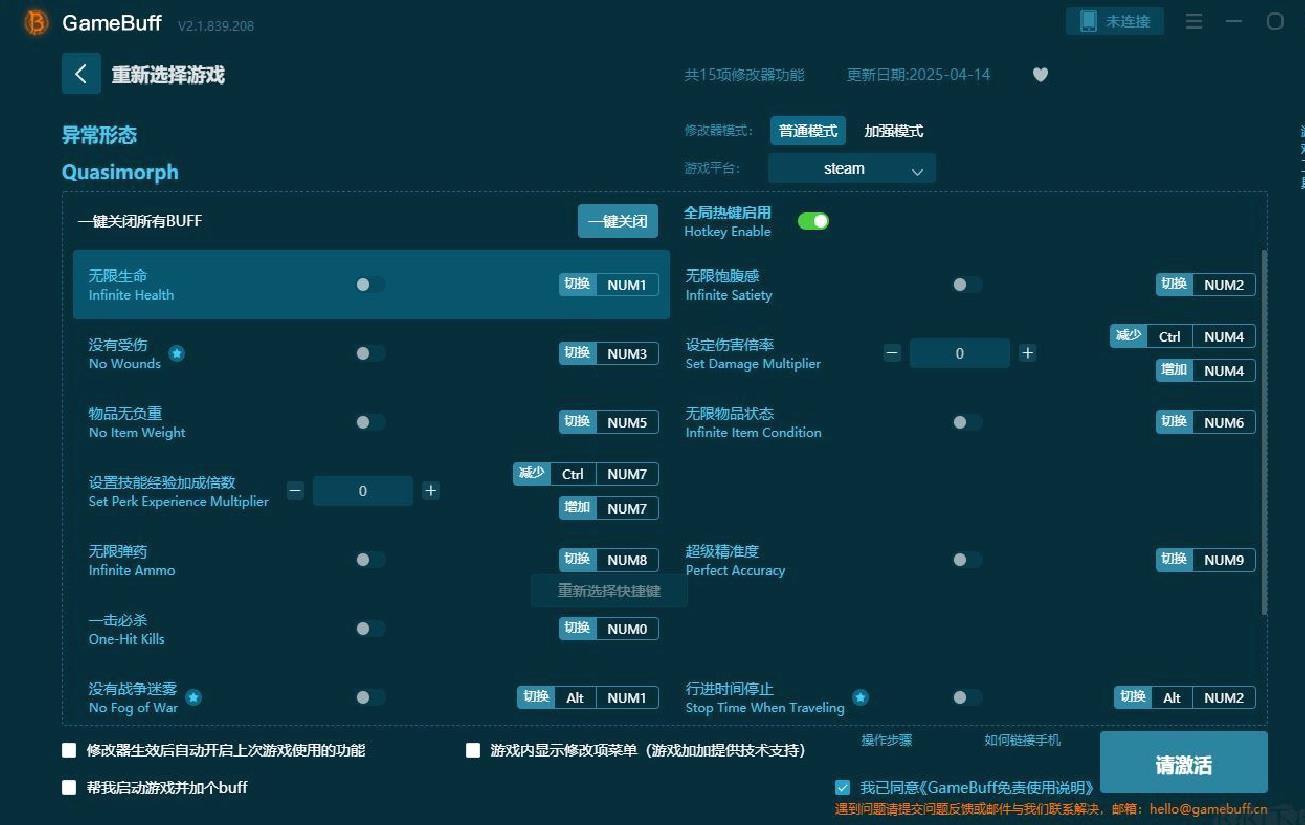
Task: Click the GameBuff logo icon
Action: pyautogui.click(x=36, y=22)
